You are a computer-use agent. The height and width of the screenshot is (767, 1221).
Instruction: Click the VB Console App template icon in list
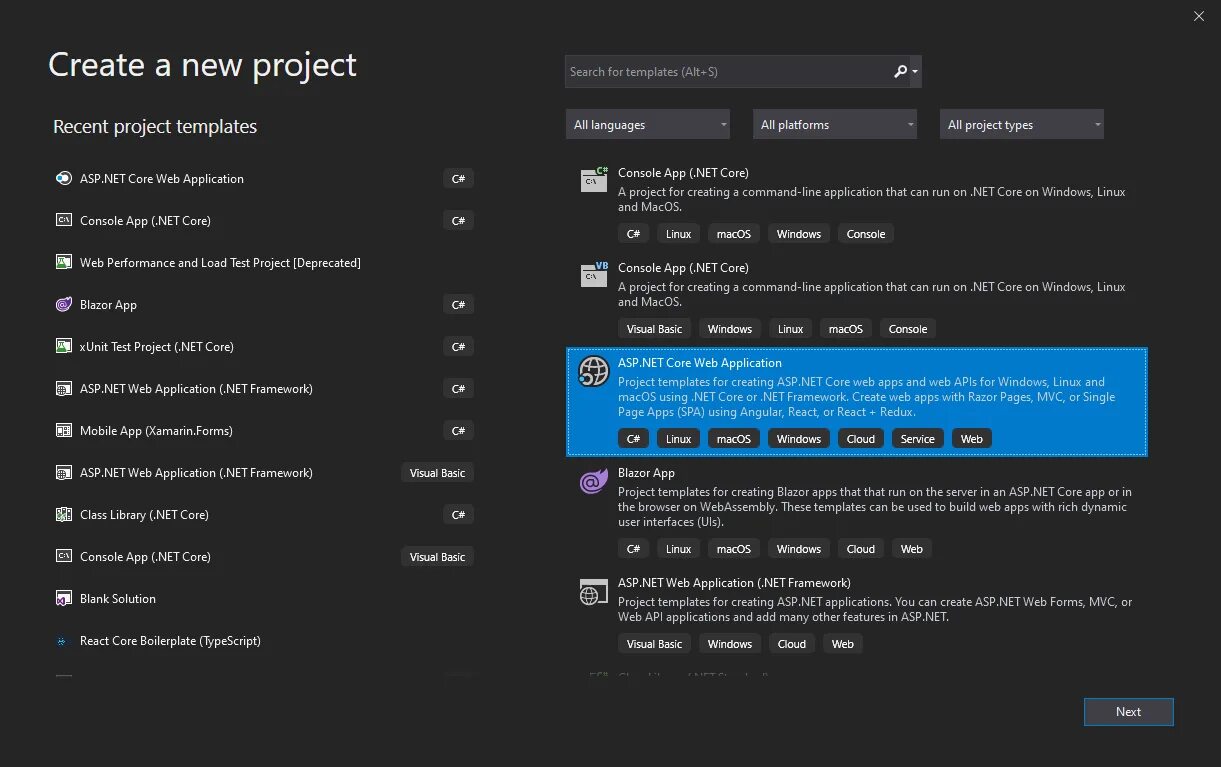594,274
